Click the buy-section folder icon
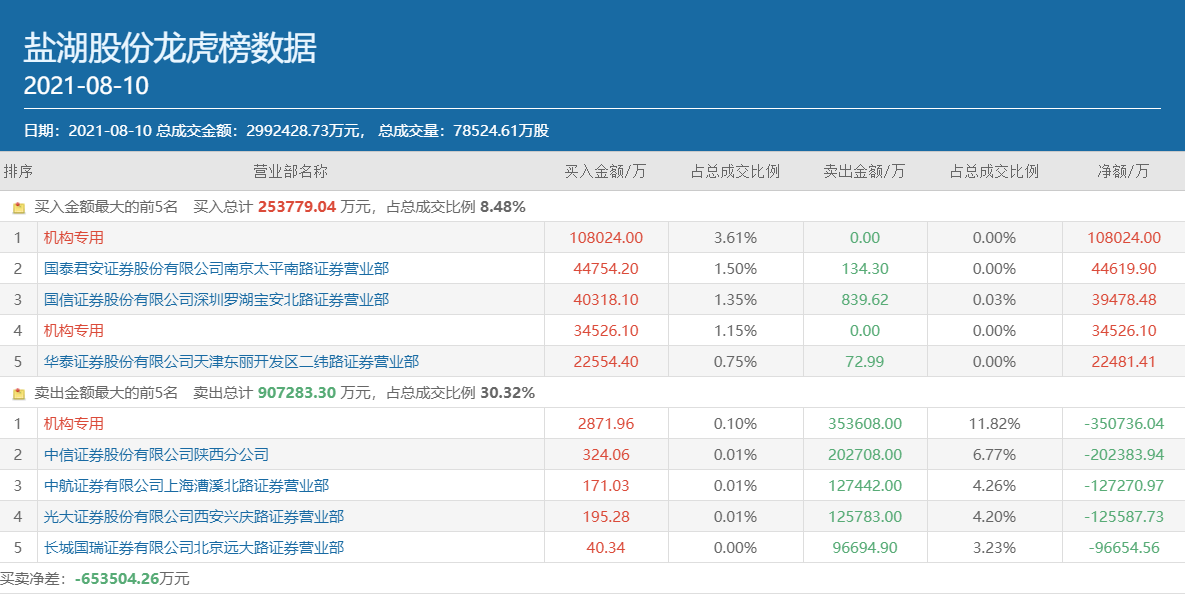 (19, 207)
